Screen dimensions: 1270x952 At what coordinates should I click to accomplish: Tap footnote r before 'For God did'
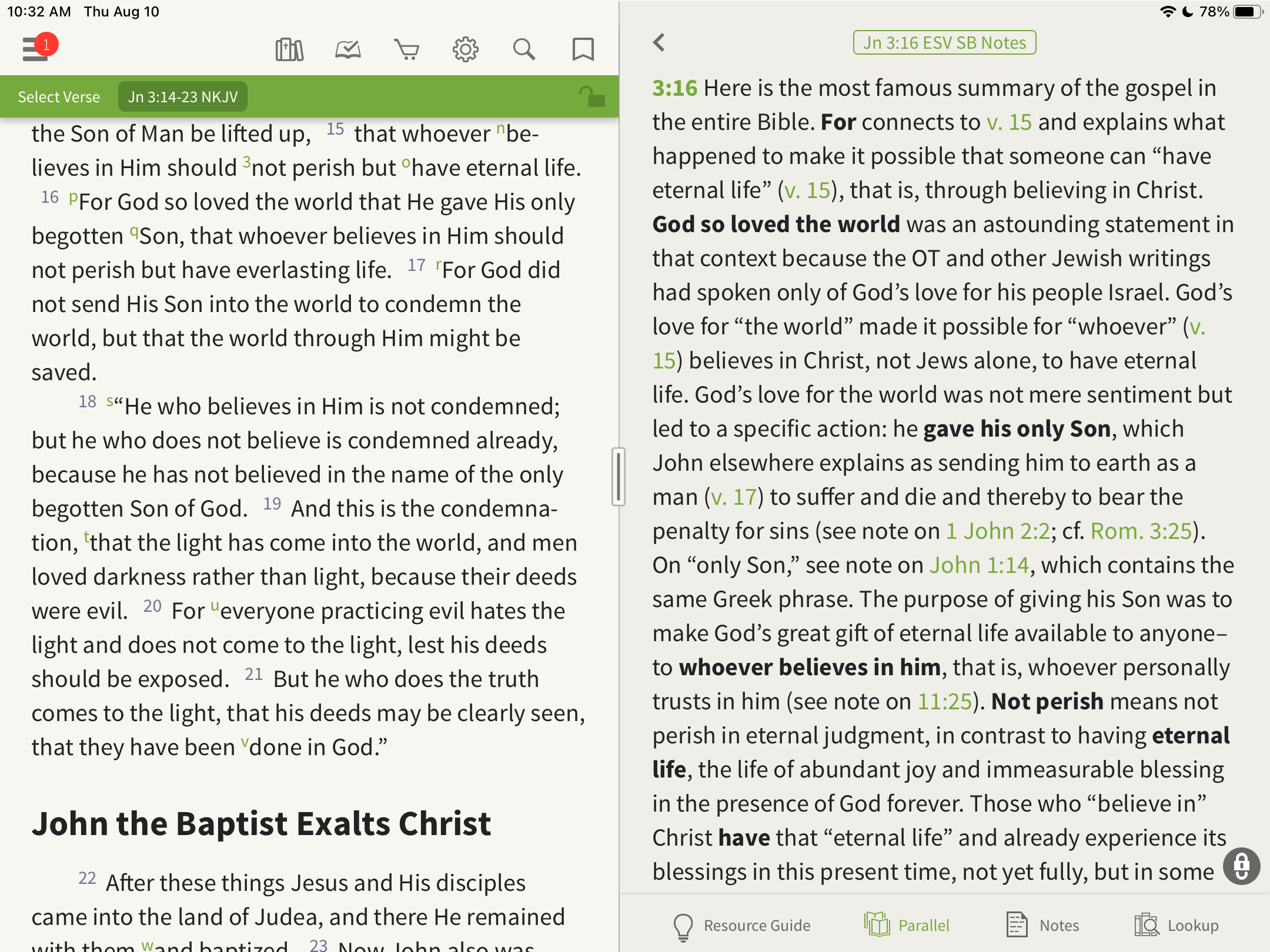coord(439,266)
